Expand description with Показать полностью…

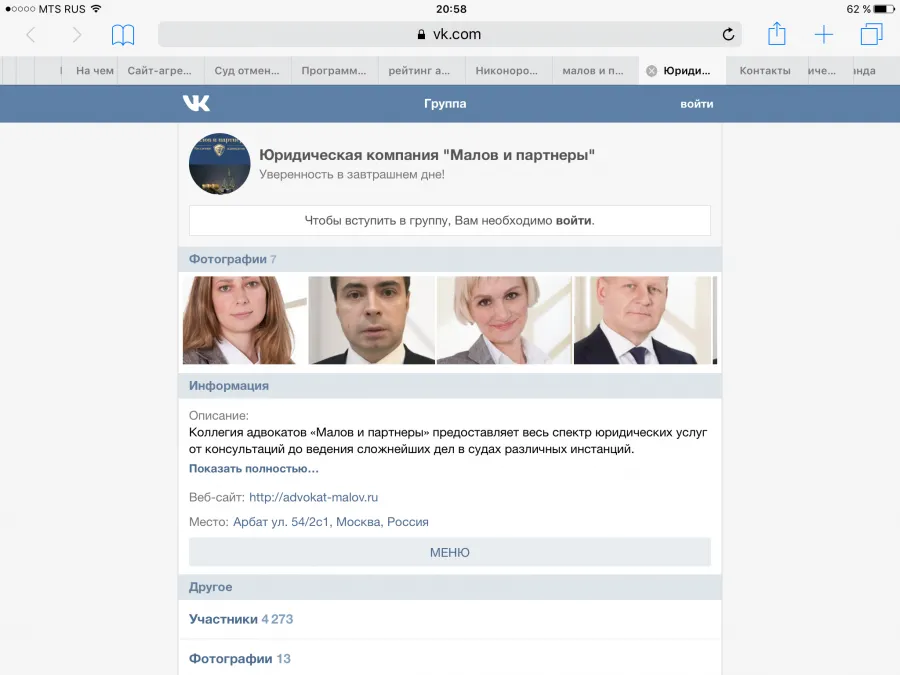[x=254, y=468]
